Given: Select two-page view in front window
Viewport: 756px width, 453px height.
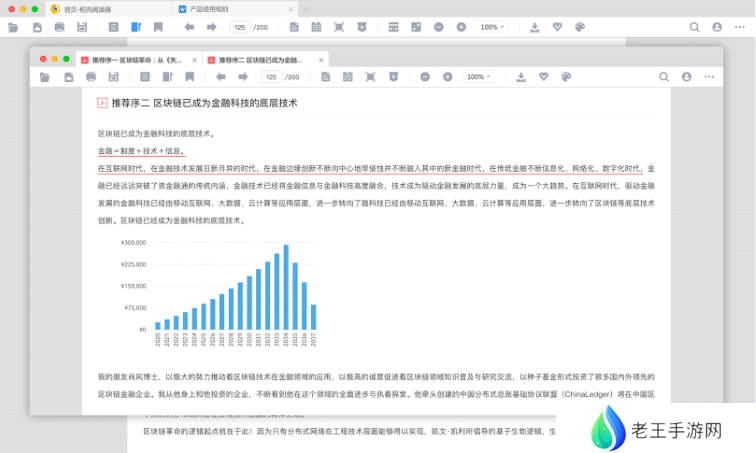Looking at the screenshot, I should [x=348, y=77].
